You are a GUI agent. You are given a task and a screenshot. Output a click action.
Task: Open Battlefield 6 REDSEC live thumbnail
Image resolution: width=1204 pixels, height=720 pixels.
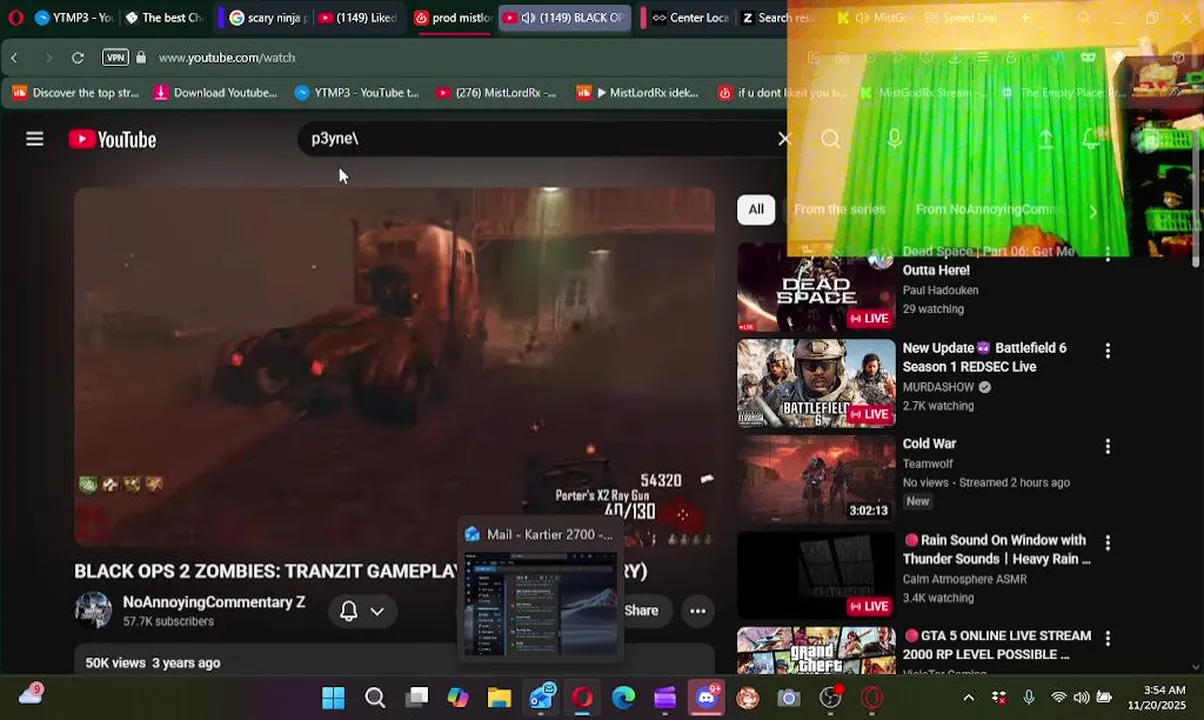coord(816,383)
